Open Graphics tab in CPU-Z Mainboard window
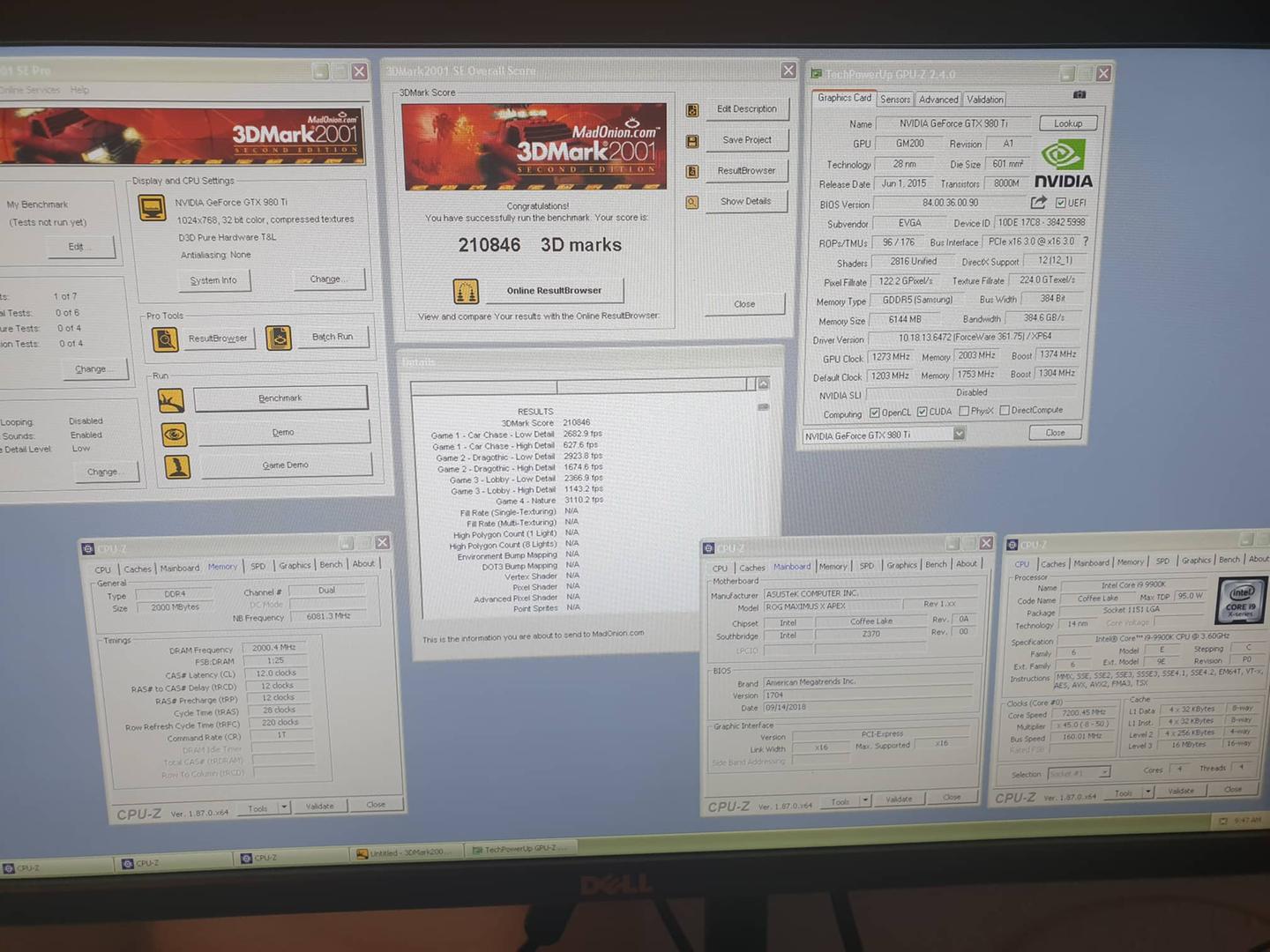 [901, 565]
